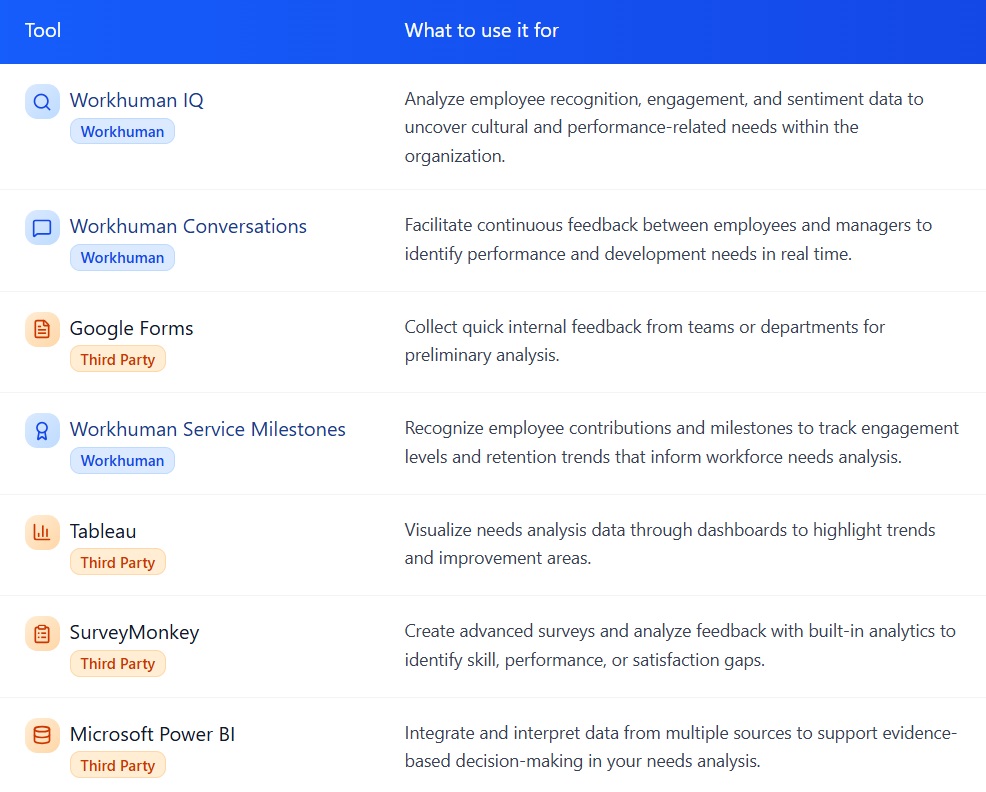Click the Third Party label under Microsoft Power BI
Image resolution: width=986 pixels, height=792 pixels.
pyautogui.click(x=118, y=765)
